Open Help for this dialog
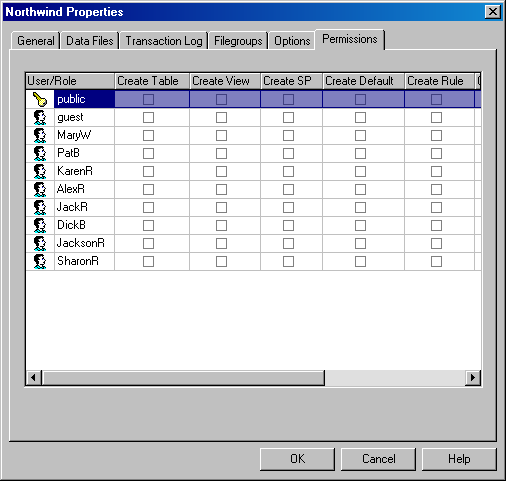The image size is (506, 481). pyautogui.click(x=459, y=459)
